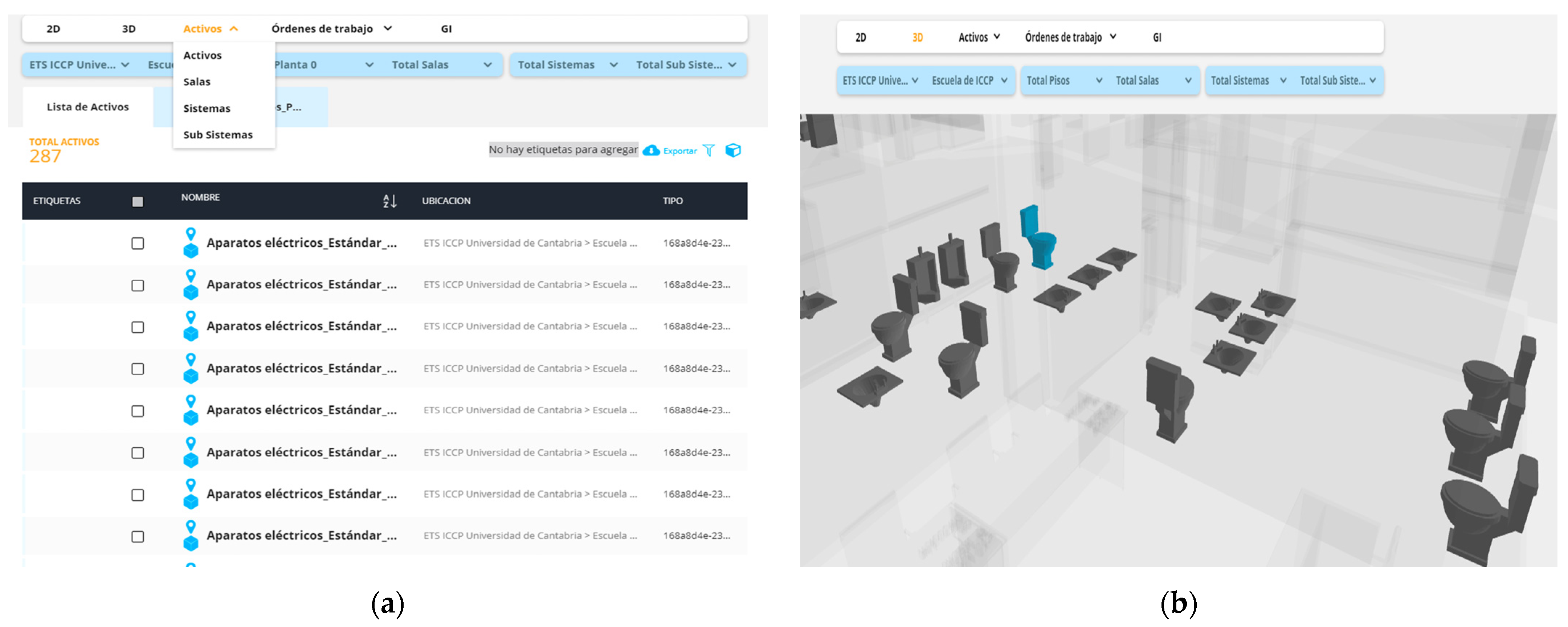Choose Sub Sistemas menu entry
1568x627 pixels.
(x=217, y=135)
